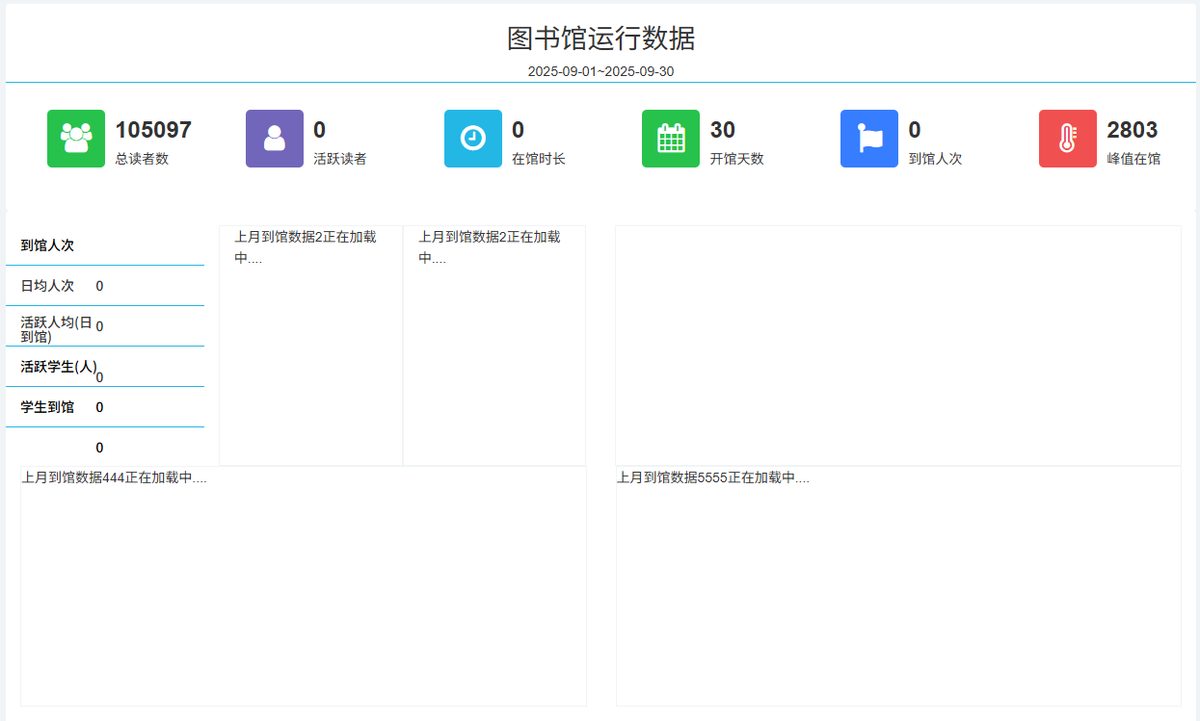Click the blue clock icon for 在馆时长
Image resolution: width=1200 pixels, height=721 pixels.
[x=473, y=138]
